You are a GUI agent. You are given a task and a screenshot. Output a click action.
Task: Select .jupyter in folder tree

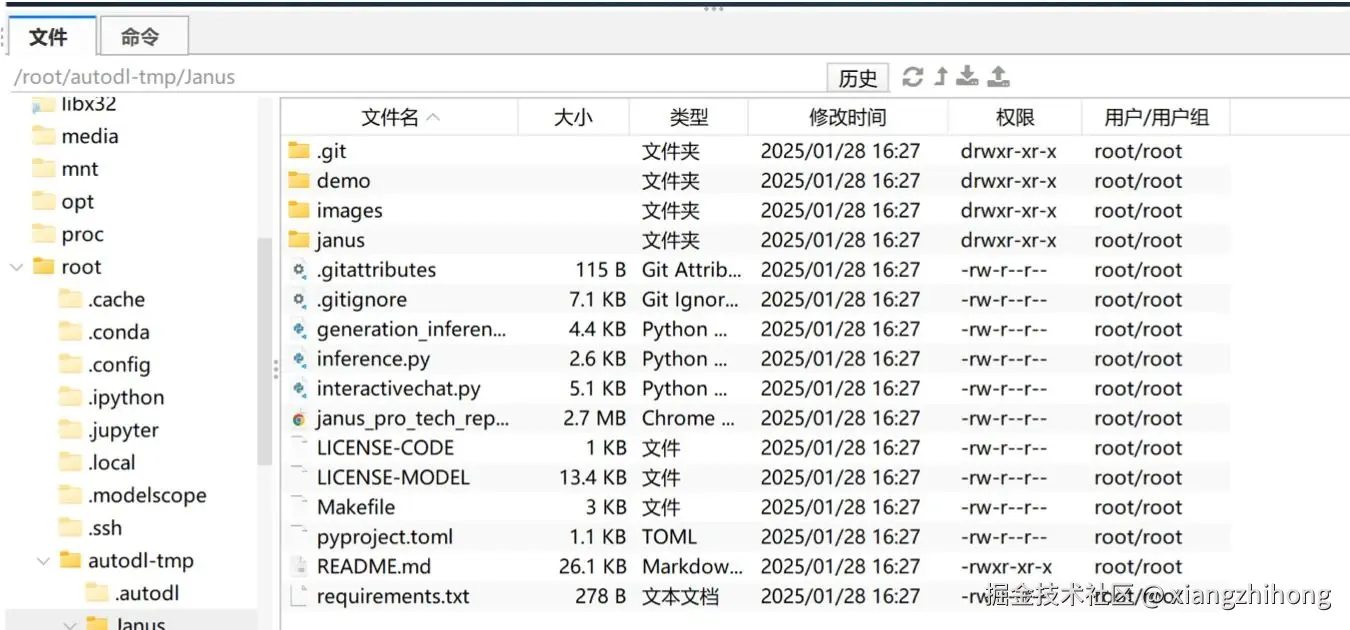click(x=123, y=430)
